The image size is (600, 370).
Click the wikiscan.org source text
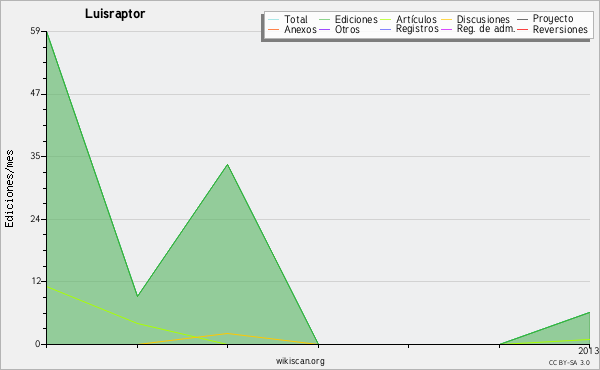pyautogui.click(x=300, y=361)
